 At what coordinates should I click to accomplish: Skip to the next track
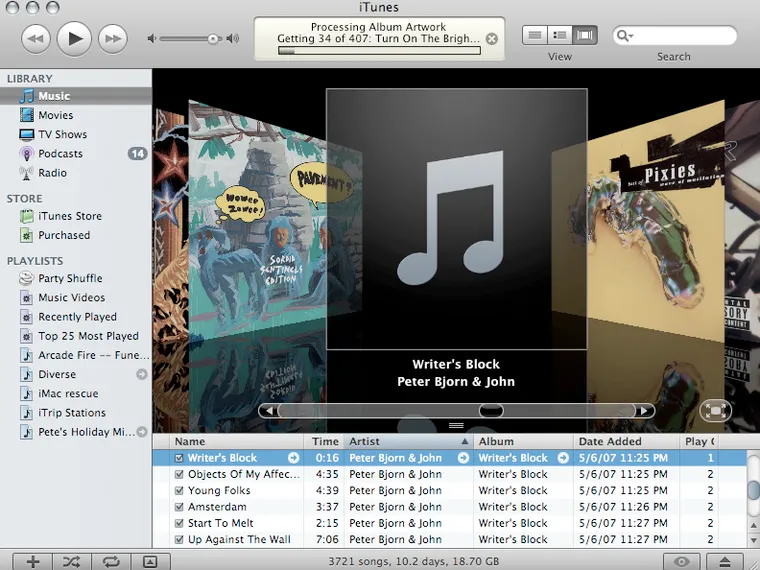pyautogui.click(x=112, y=39)
